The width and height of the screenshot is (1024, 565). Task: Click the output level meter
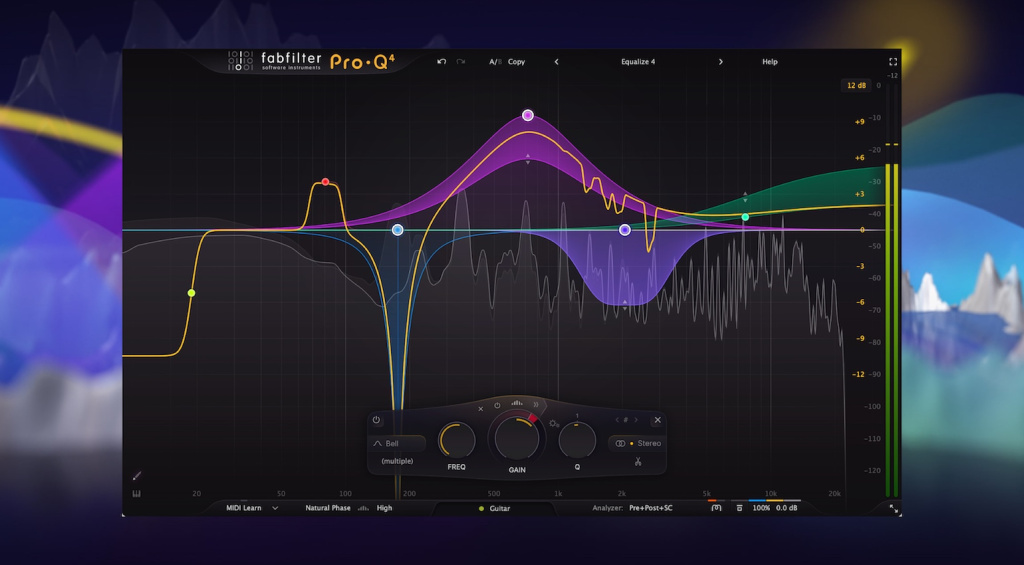892,291
